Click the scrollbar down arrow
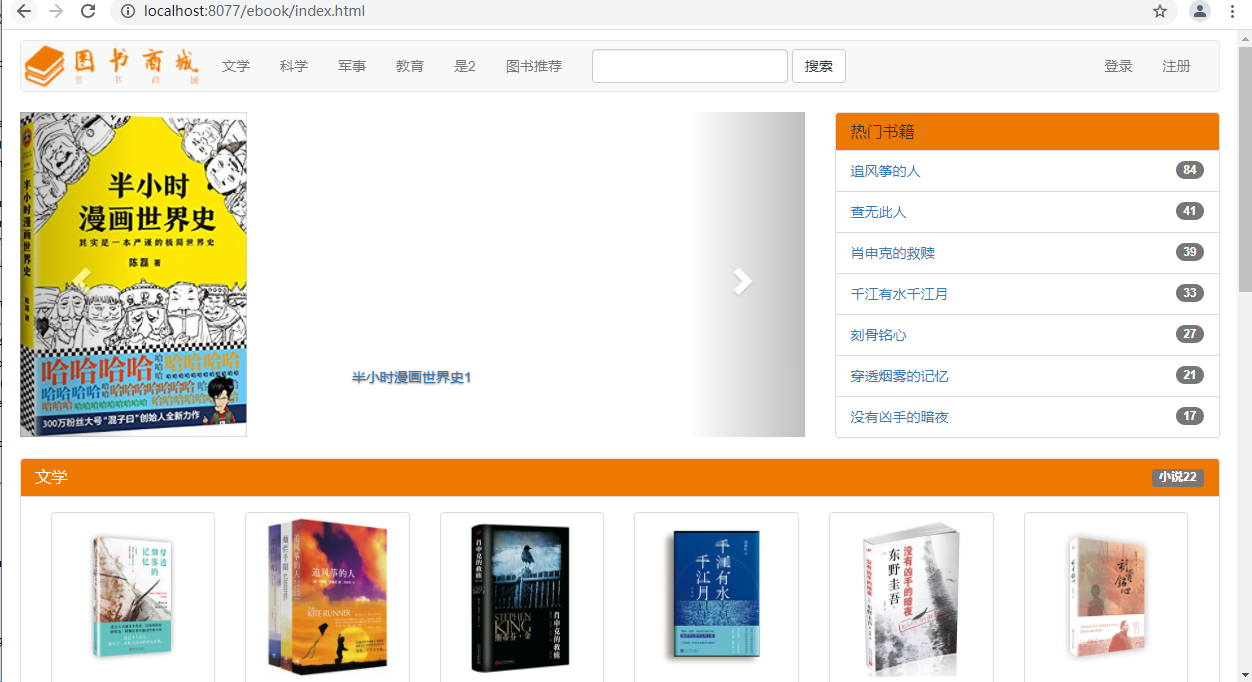Image resolution: width=1252 pixels, height=682 pixels. pos(1244,673)
